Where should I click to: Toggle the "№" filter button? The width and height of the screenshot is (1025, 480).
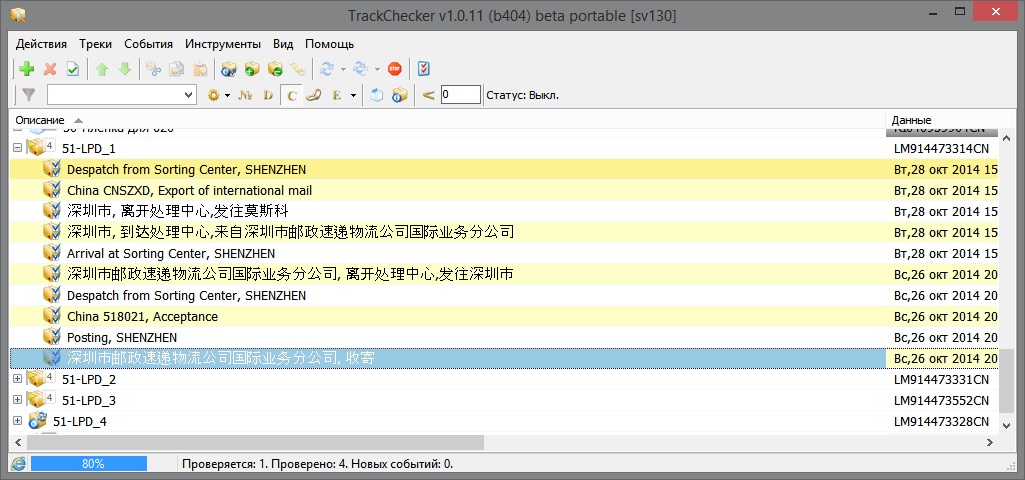[x=245, y=95]
